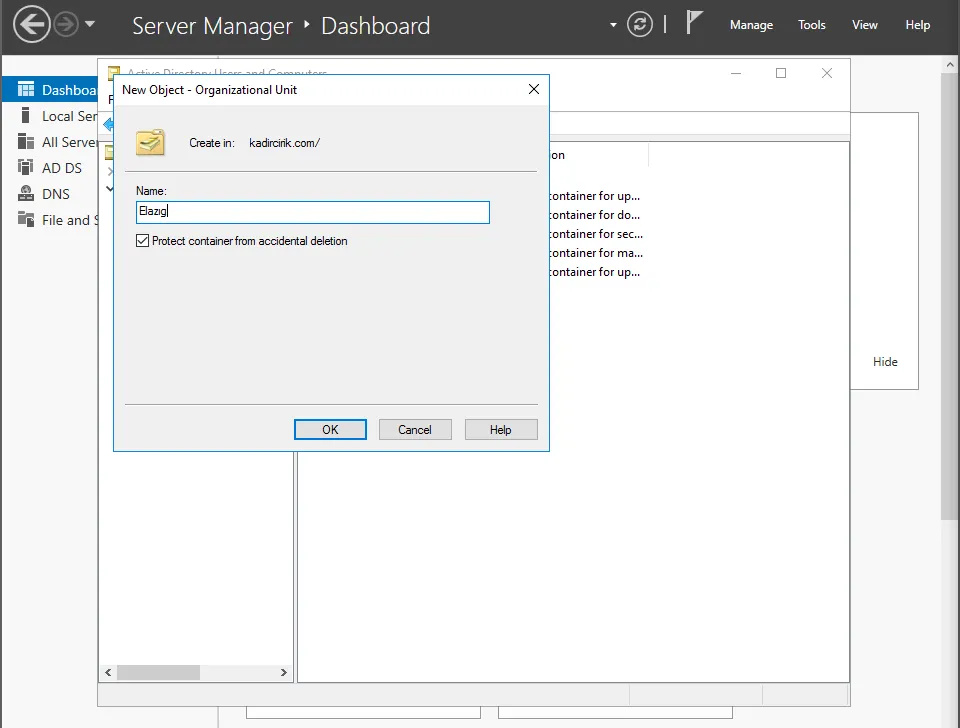This screenshot has width=960, height=728.
Task: Click the right horizontal scrollbar arrow
Action: tap(283, 672)
